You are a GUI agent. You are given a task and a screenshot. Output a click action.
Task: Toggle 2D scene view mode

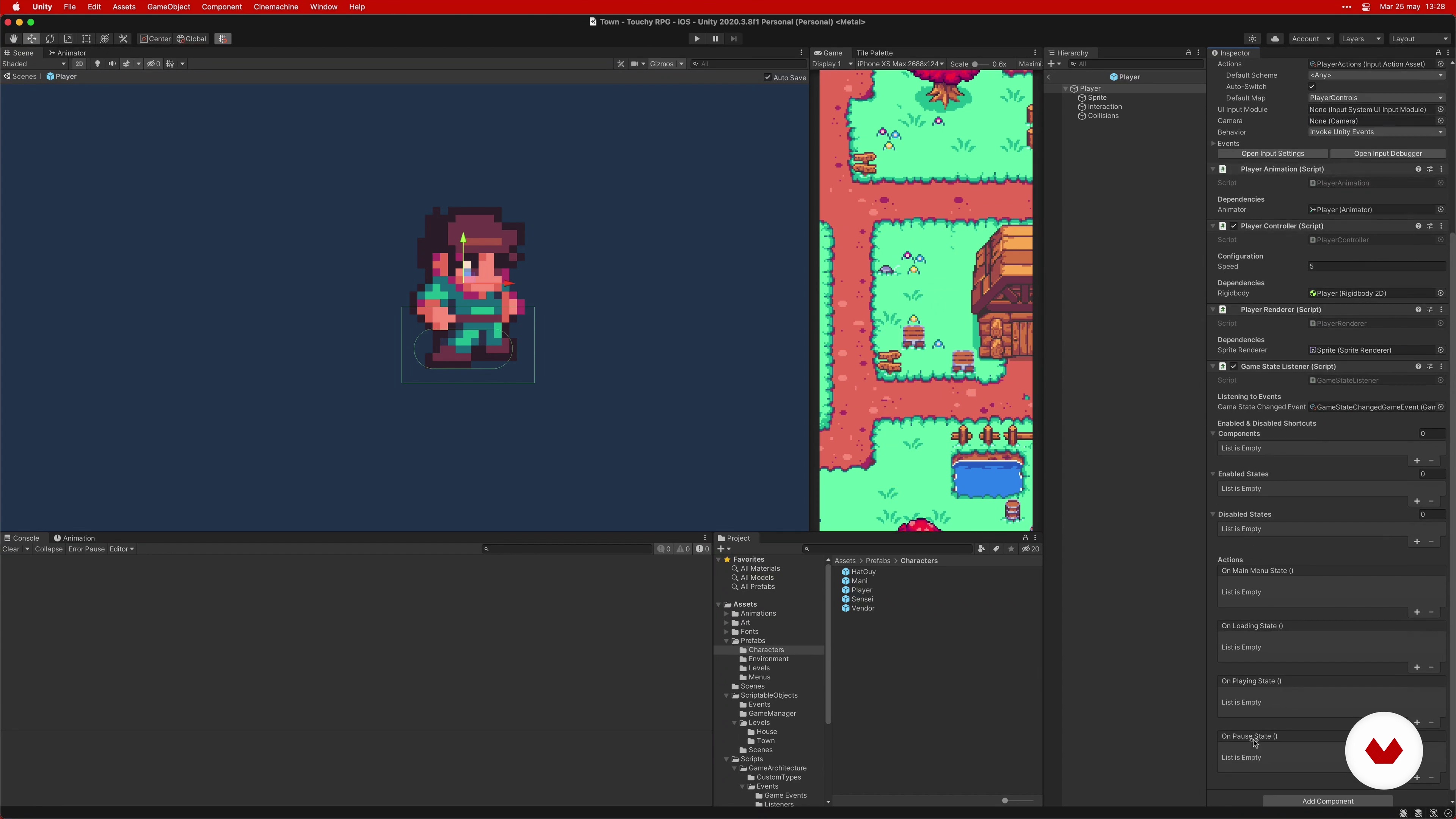[79, 64]
